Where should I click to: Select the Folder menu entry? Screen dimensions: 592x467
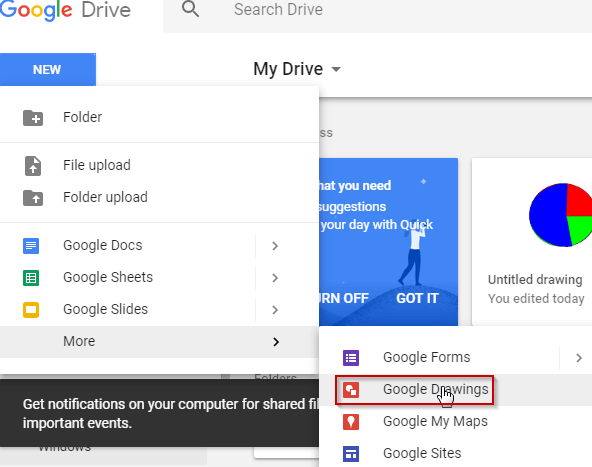point(159,117)
